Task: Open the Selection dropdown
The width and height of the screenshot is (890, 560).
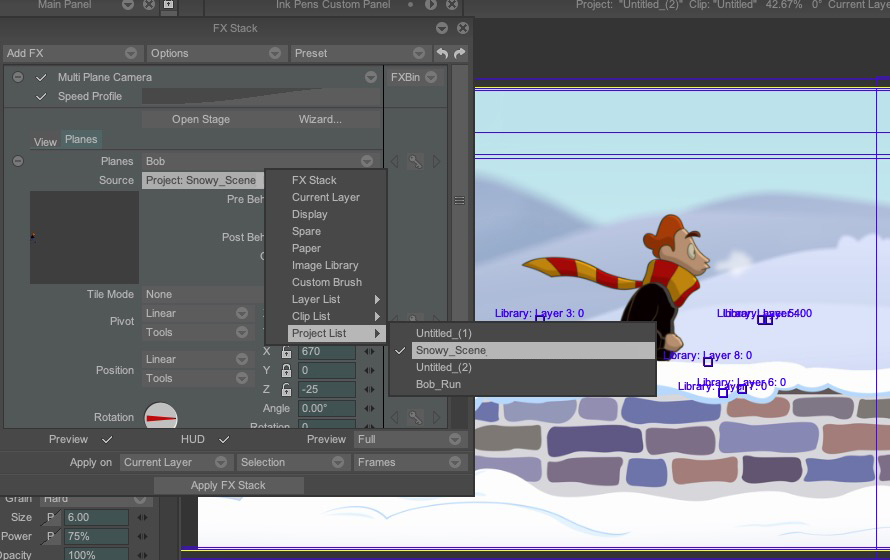Action: point(292,463)
